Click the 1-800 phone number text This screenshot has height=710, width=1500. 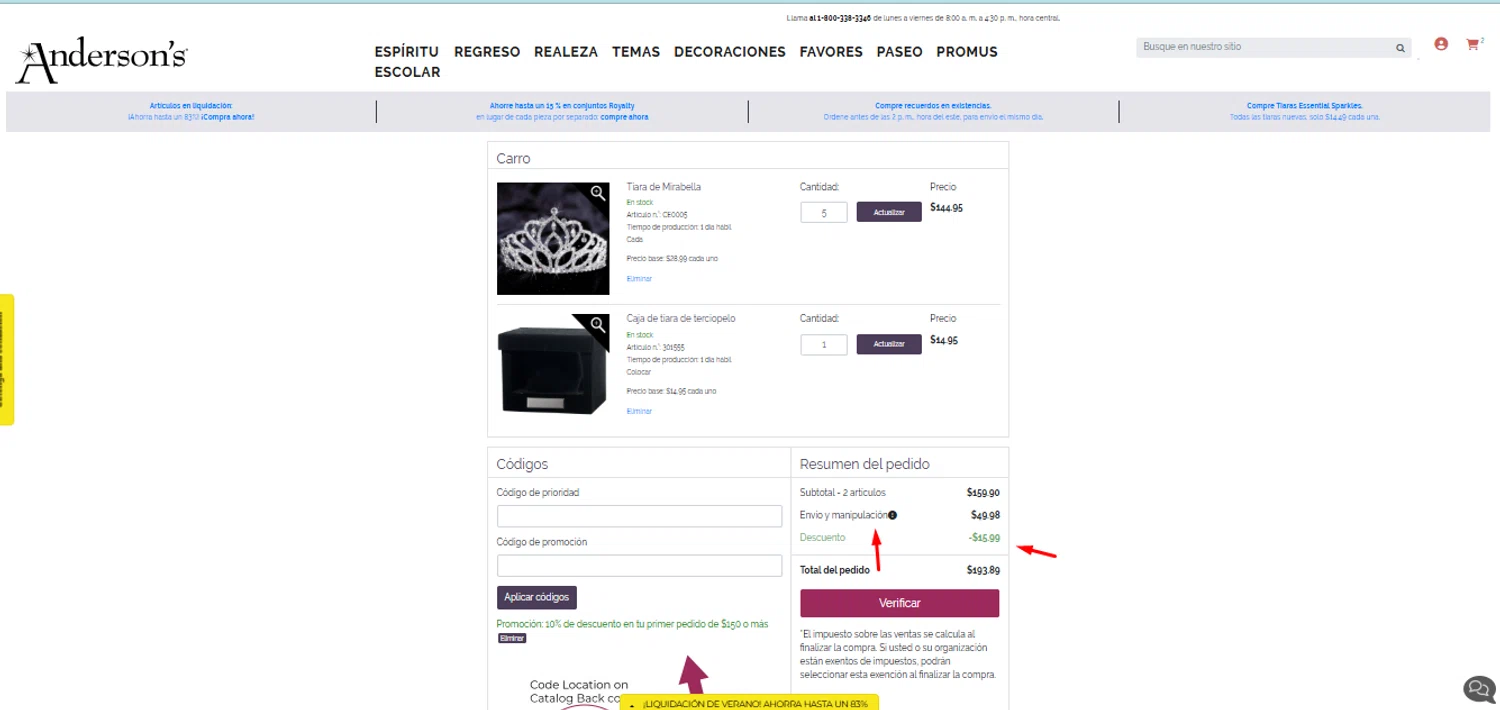pos(843,18)
